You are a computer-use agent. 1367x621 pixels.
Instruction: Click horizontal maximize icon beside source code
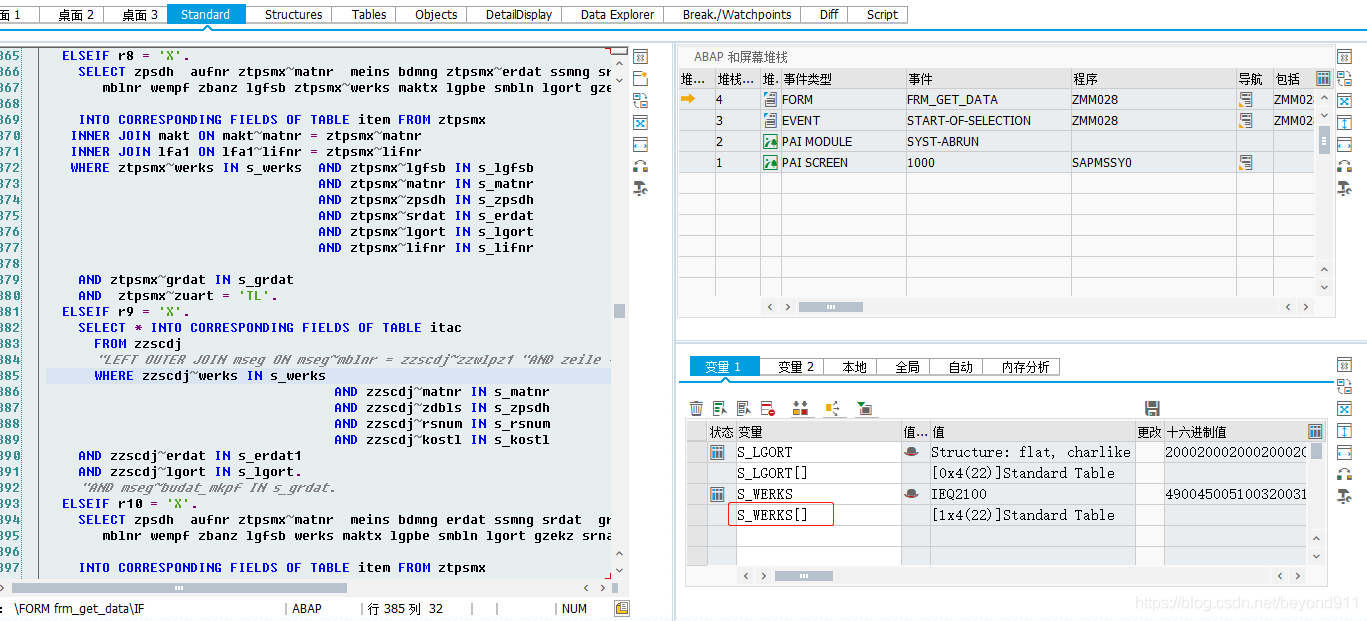(641, 144)
